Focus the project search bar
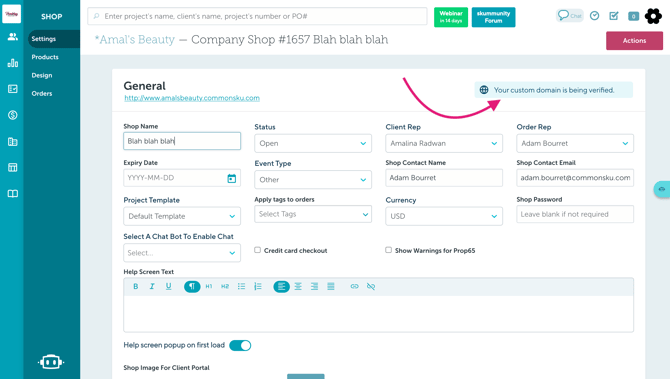This screenshot has width=670, height=379. coord(257,16)
